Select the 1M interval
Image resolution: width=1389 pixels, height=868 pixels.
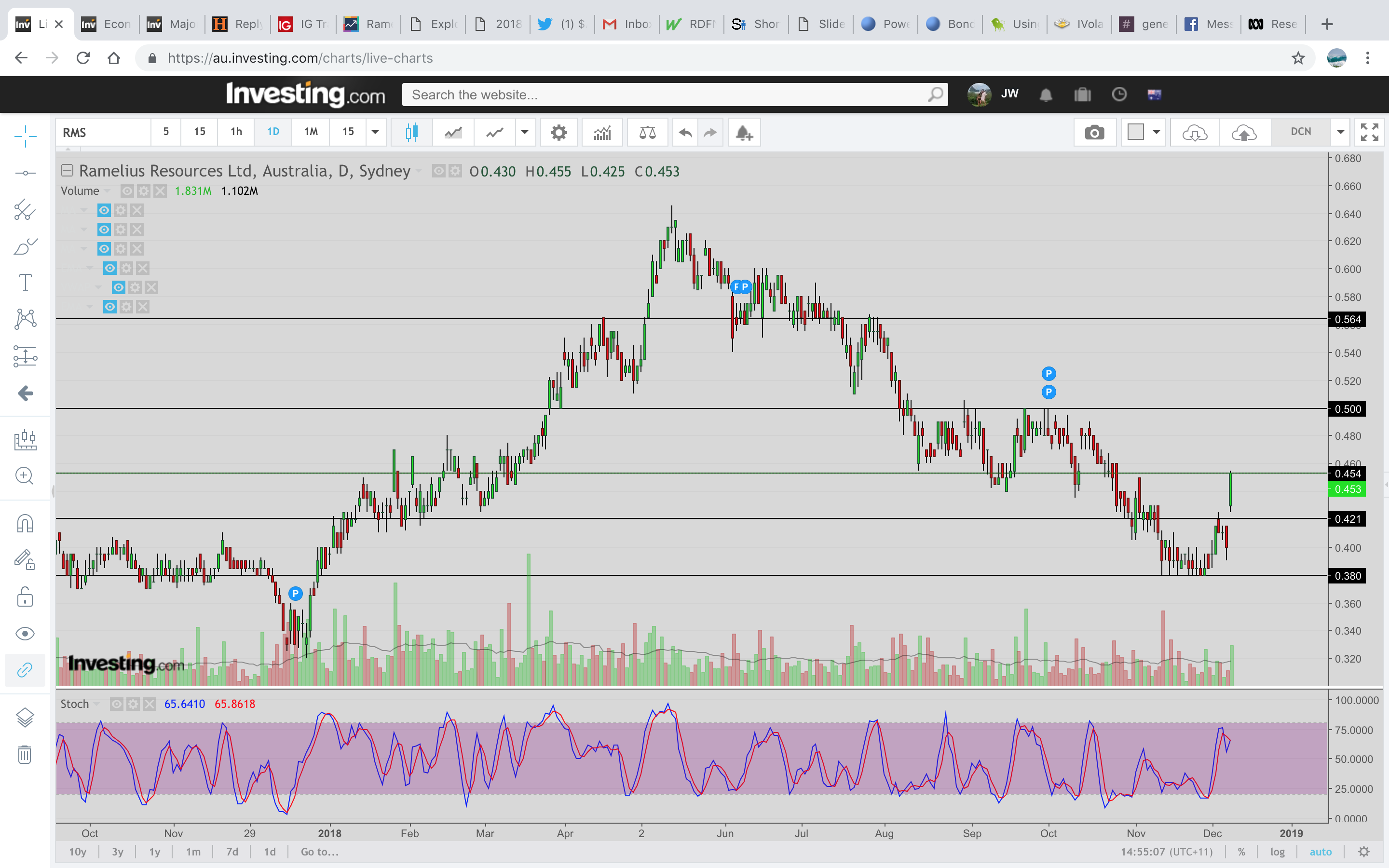[311, 132]
